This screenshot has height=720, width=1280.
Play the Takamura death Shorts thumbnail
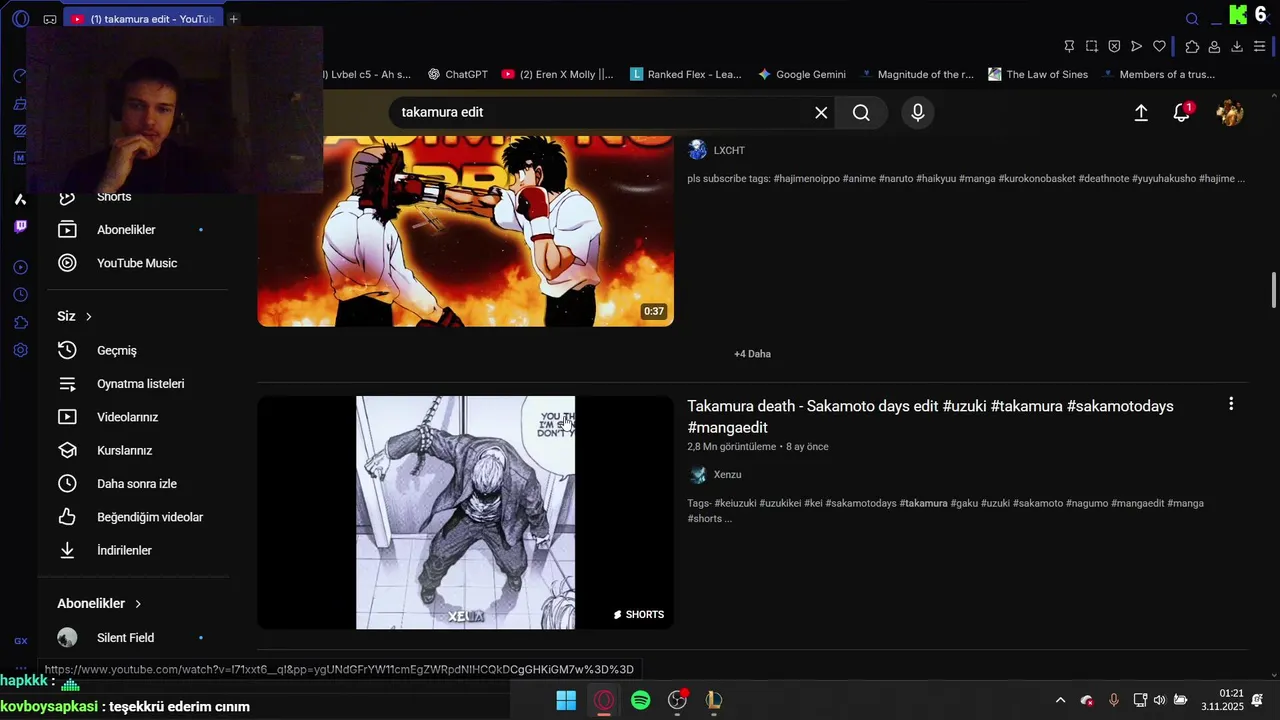point(465,513)
